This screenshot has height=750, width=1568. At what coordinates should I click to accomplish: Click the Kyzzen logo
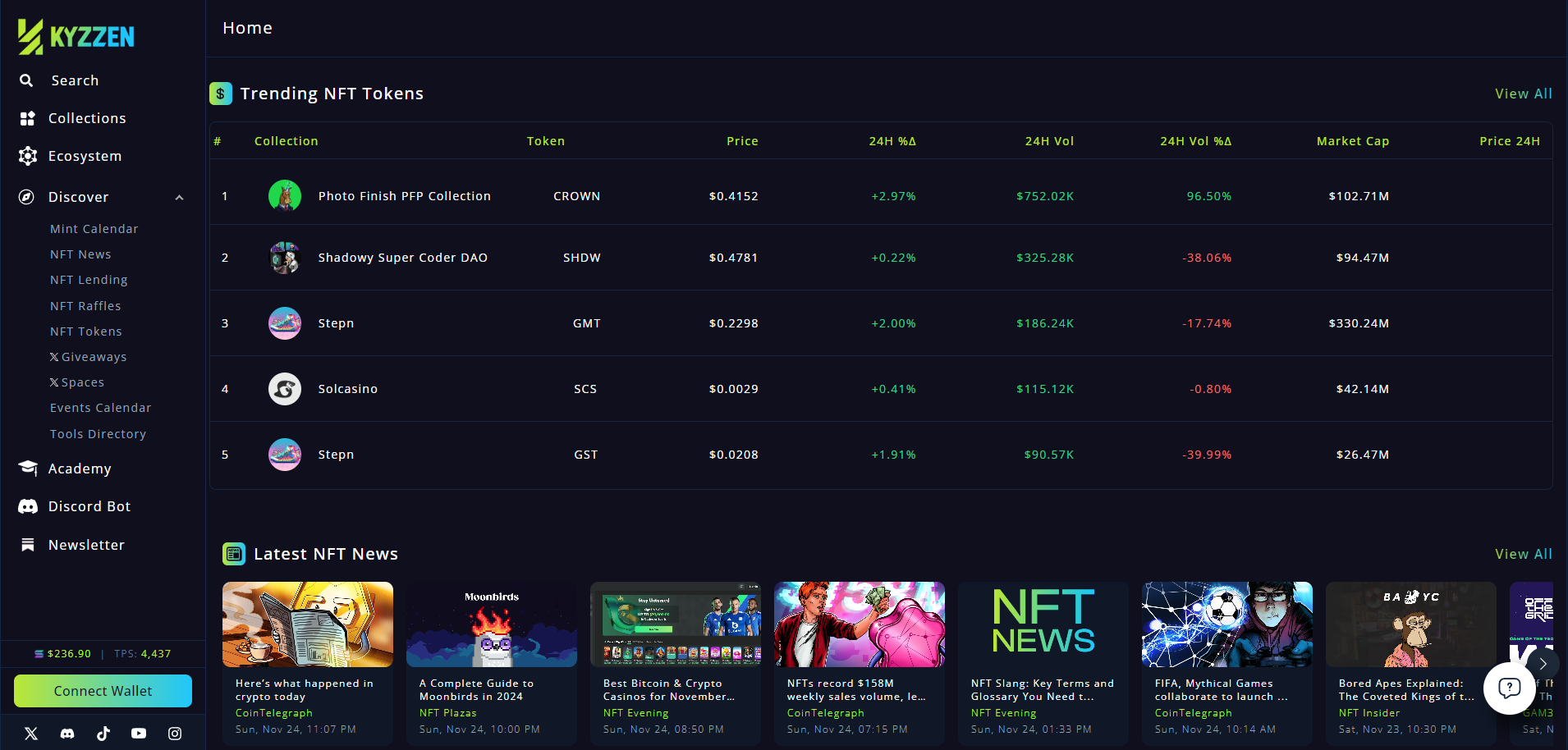click(76, 37)
